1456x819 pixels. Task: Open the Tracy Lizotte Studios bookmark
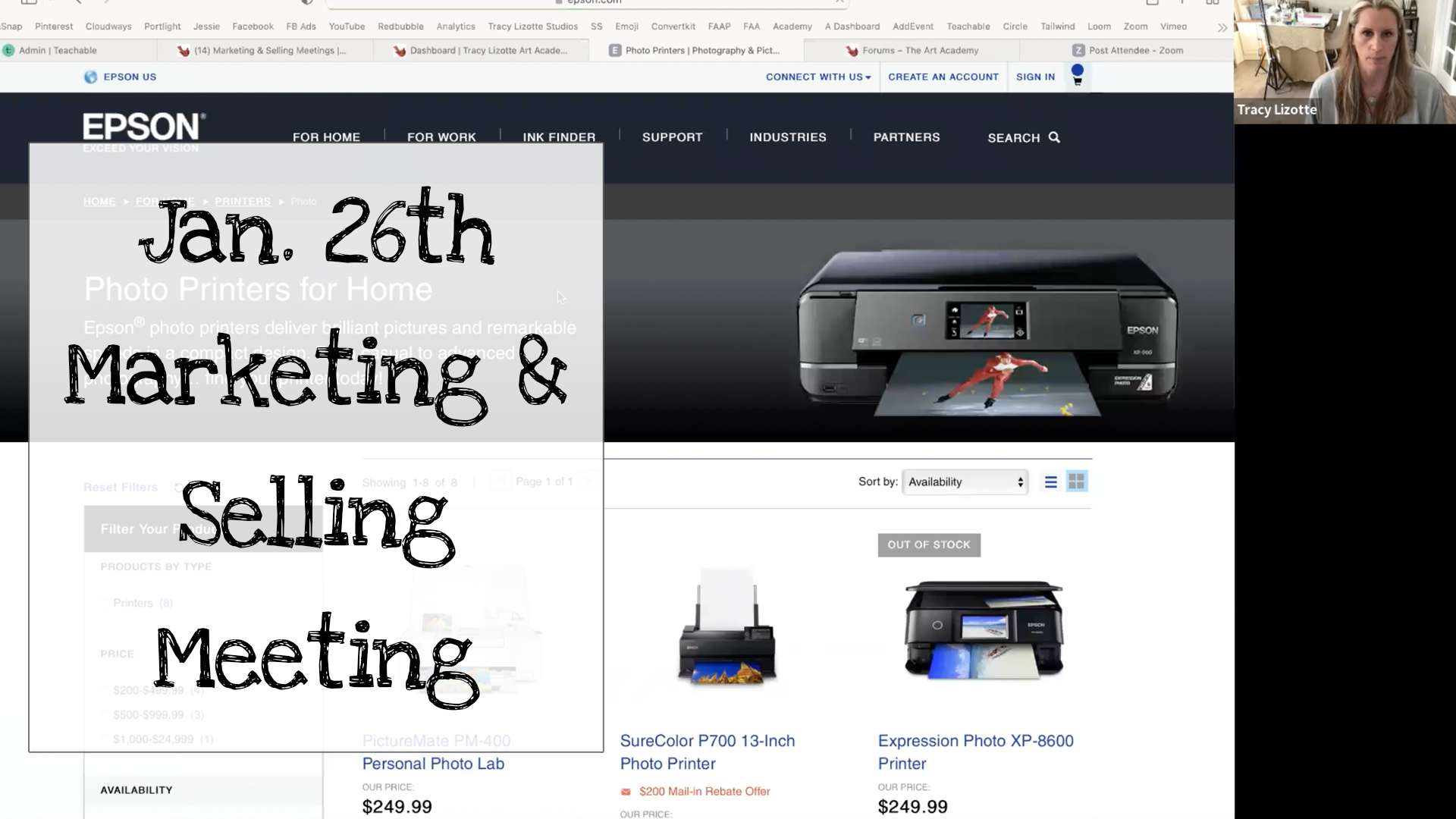tap(532, 27)
